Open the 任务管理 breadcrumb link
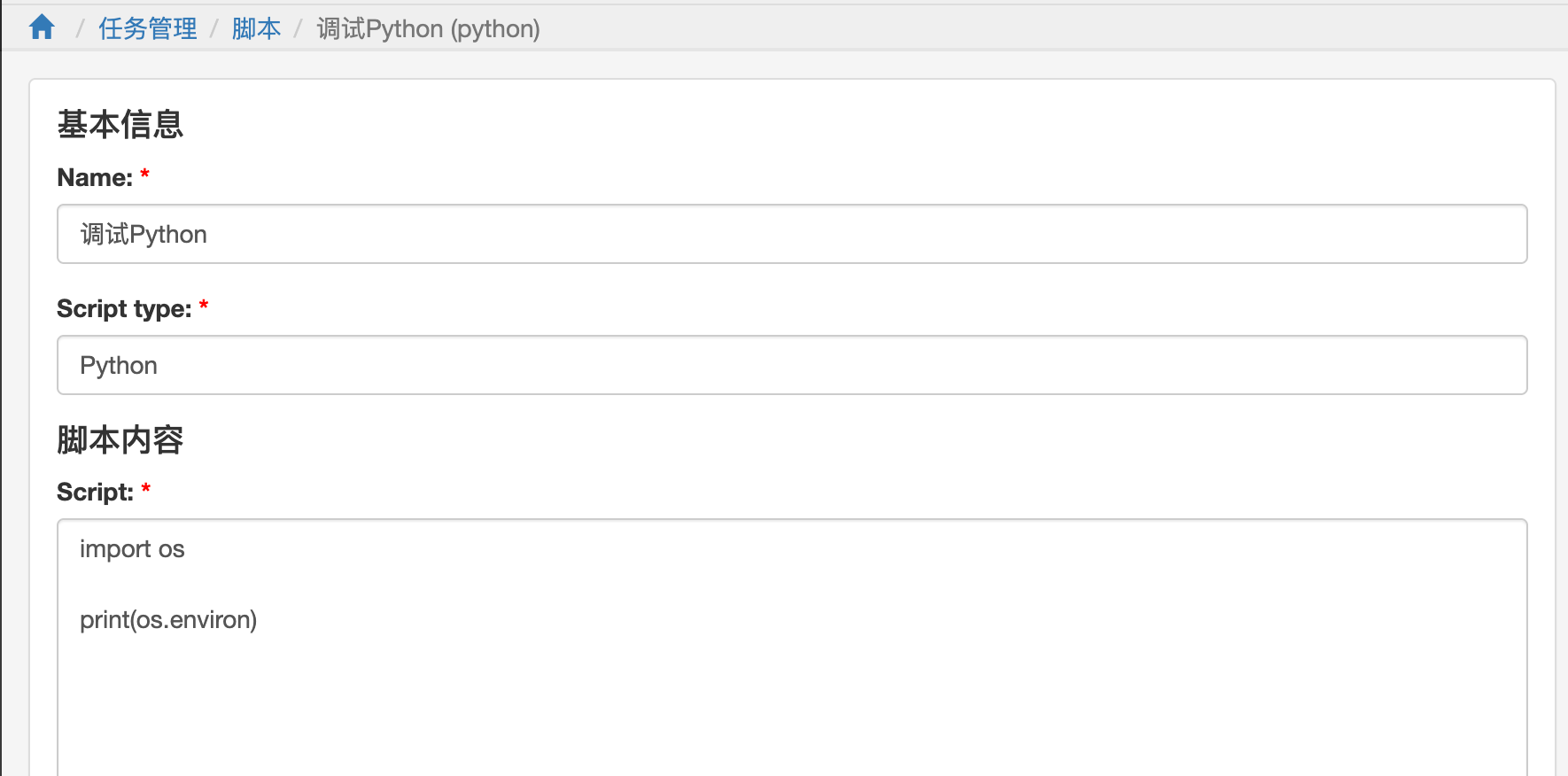Screen dimensions: 1568x776 click(x=148, y=29)
